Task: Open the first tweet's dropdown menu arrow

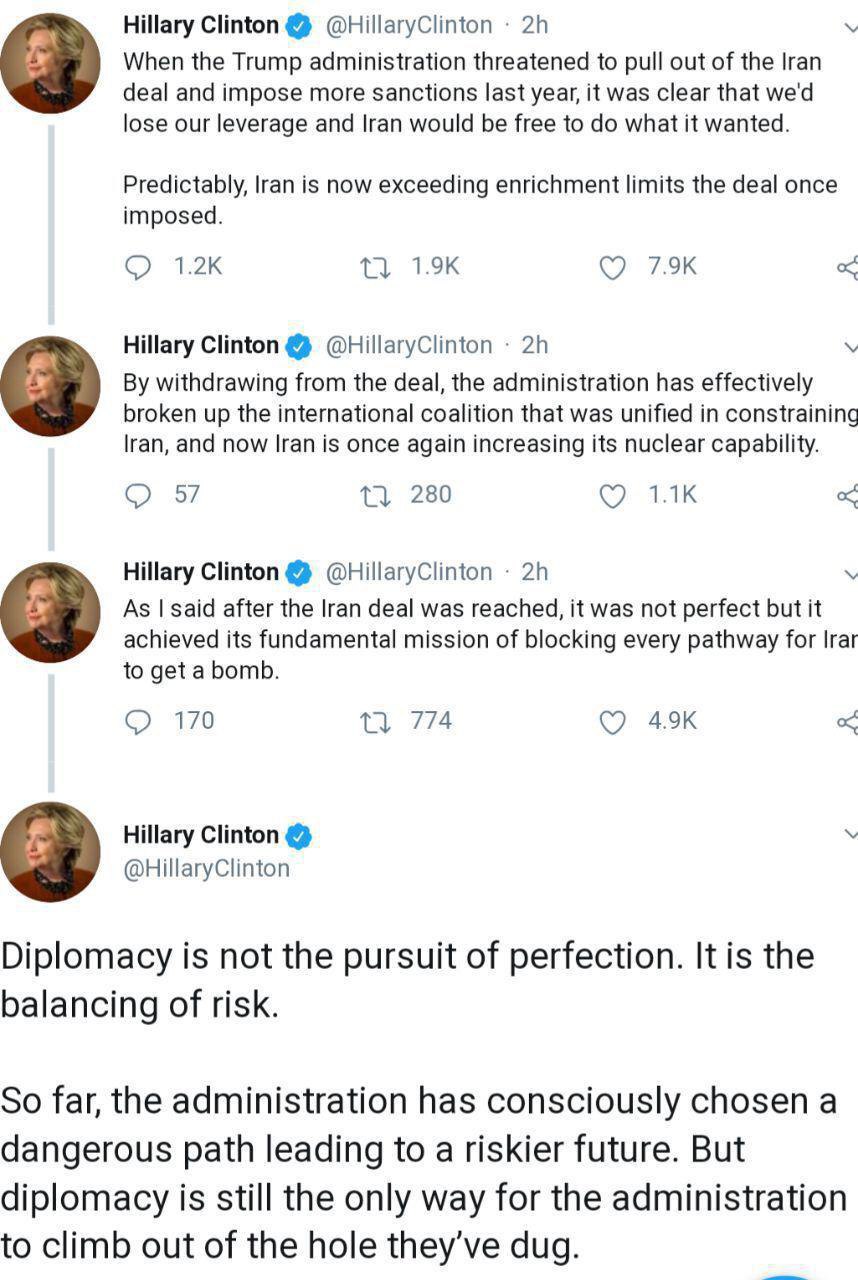Action: coord(851,27)
